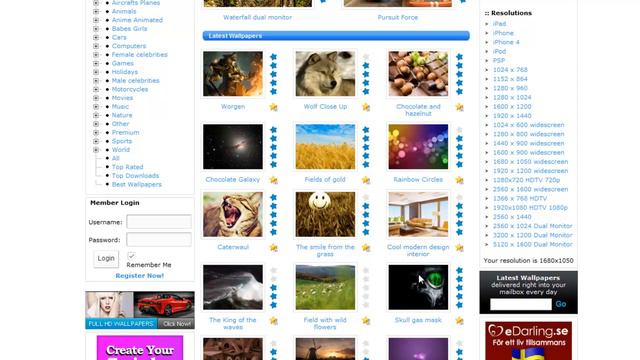Screen dimensions: 640x360
Task: Expand the Anime Animated category node
Action: point(96,20)
